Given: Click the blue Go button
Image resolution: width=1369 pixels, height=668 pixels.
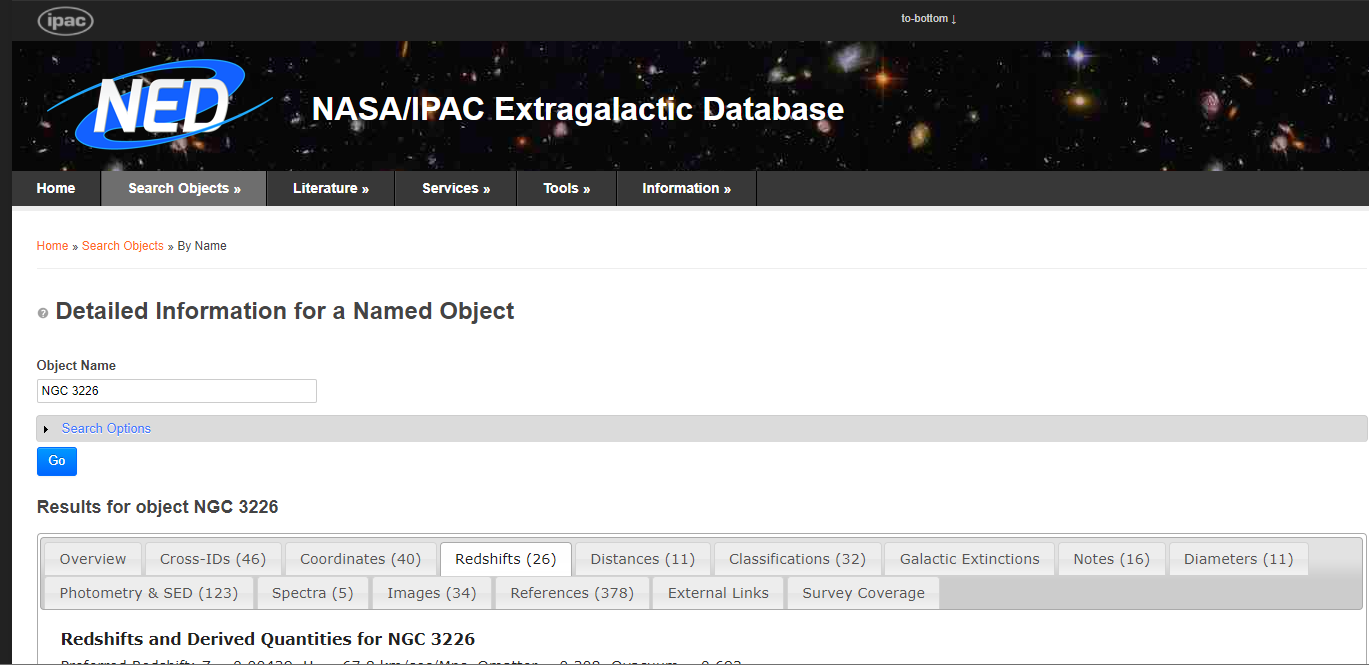Looking at the screenshot, I should [x=57, y=461].
